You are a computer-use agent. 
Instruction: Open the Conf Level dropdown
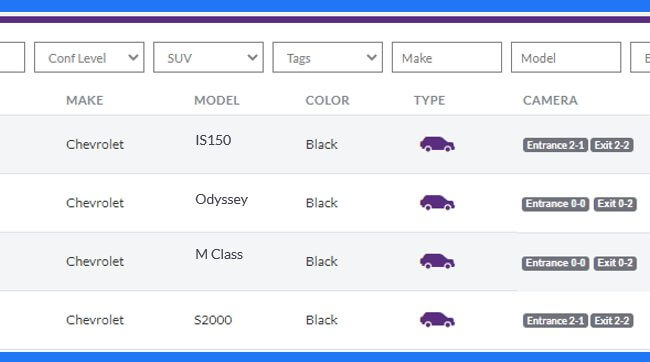[x=89, y=58]
